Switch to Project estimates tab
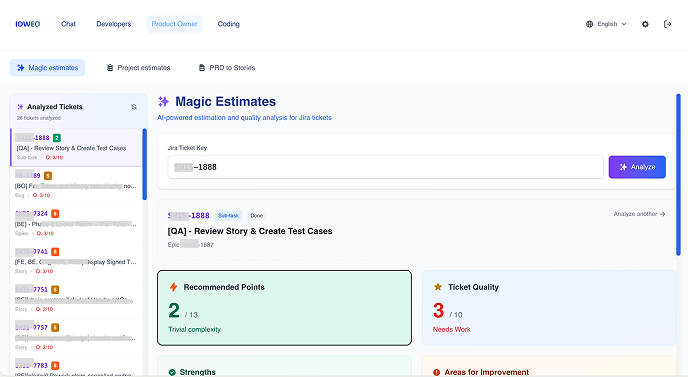Viewport: 688px width, 377px height. (138, 68)
